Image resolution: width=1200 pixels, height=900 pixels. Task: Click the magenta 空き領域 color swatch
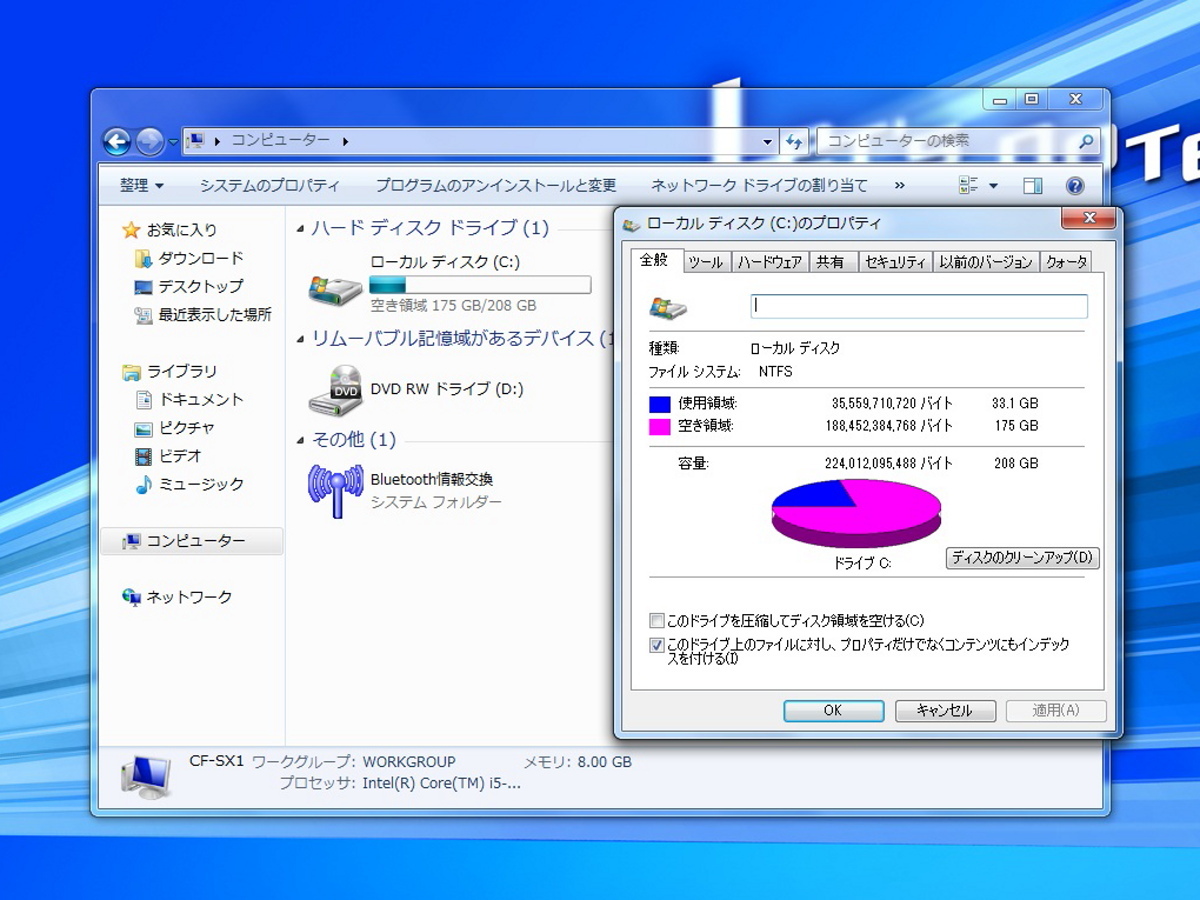[659, 427]
